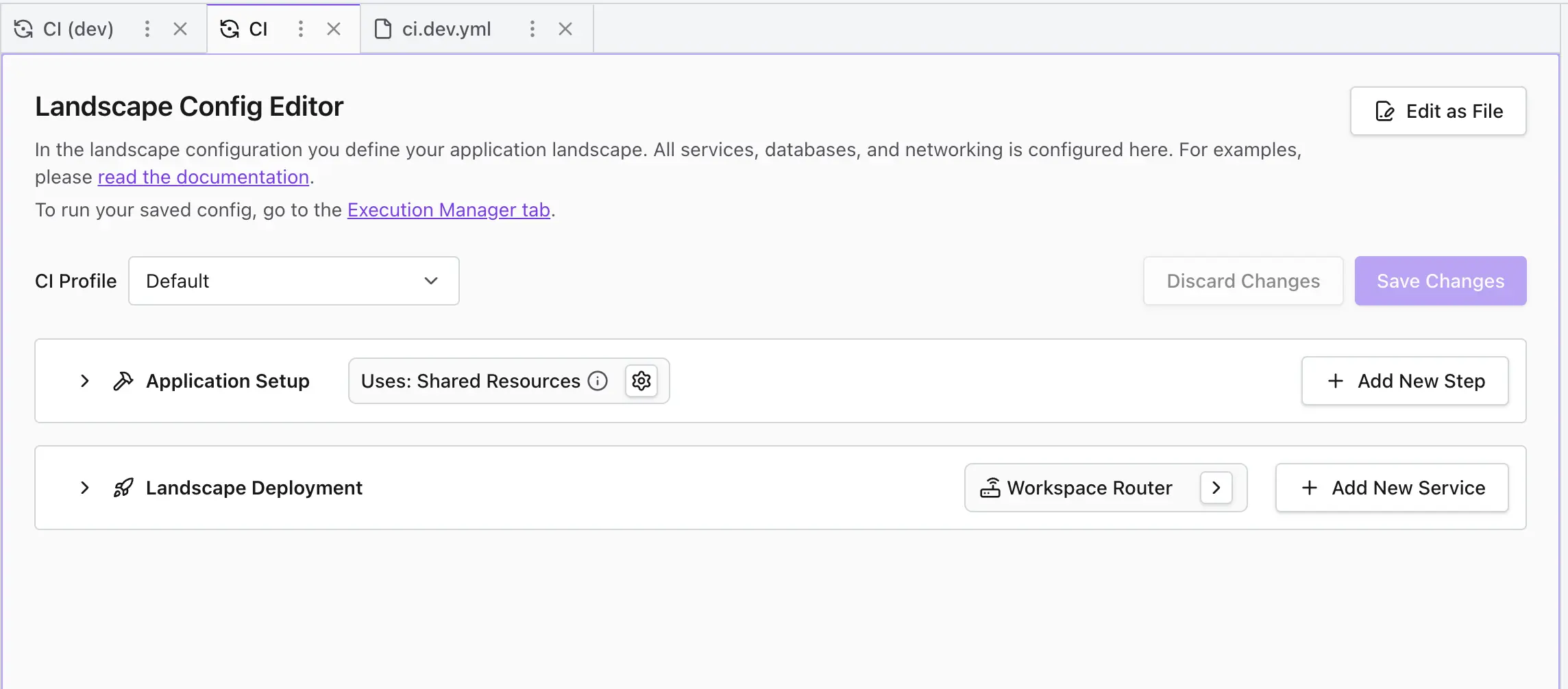Open the kebab menu on the CI tab

coord(300,29)
